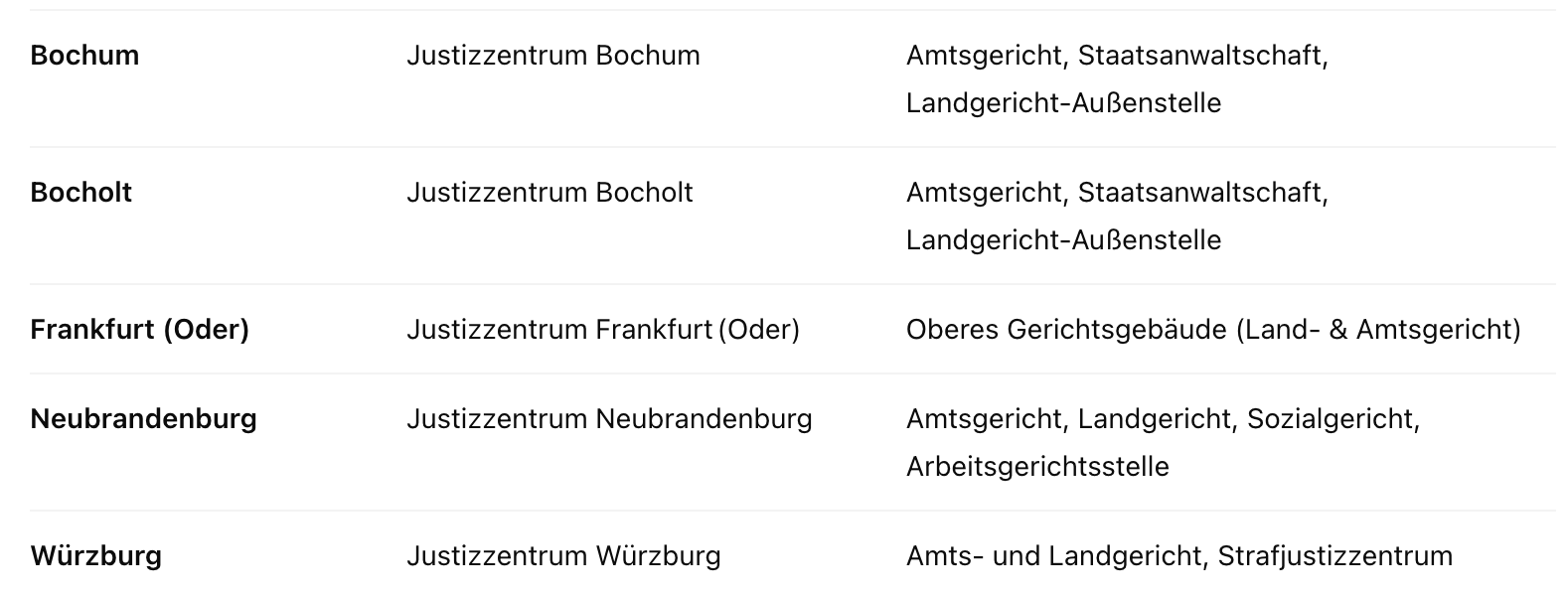Select the bold Neubrandenburg city cell
Screen dimensions: 1568x598
(x=143, y=419)
